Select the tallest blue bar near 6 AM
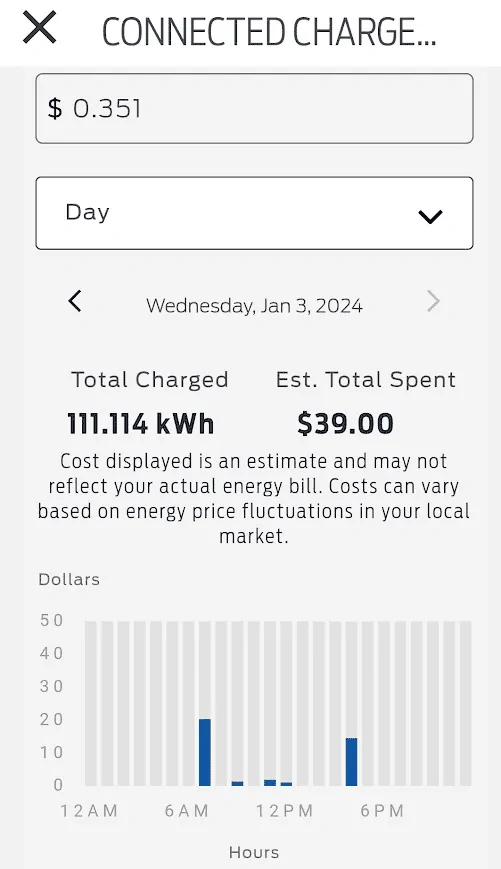 [205, 752]
